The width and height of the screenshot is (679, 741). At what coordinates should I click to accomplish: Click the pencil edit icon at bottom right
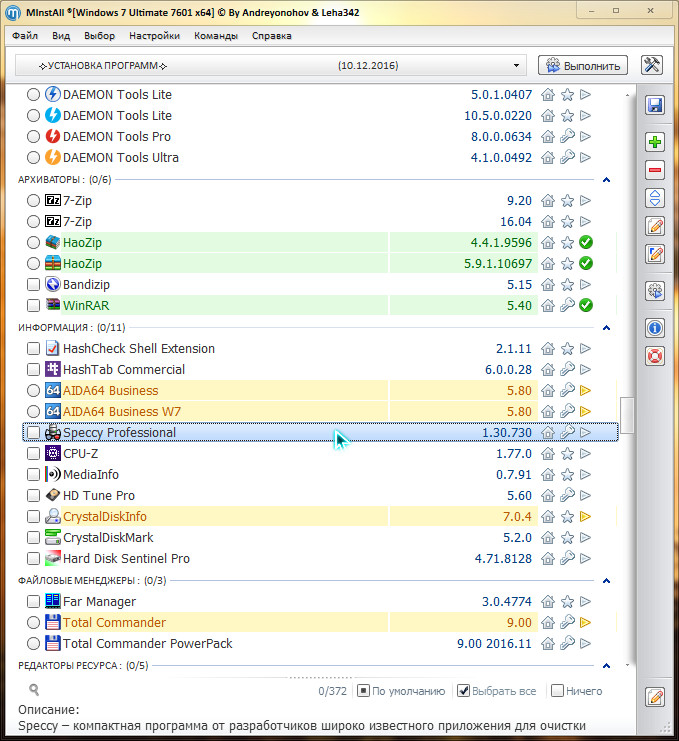(x=655, y=697)
